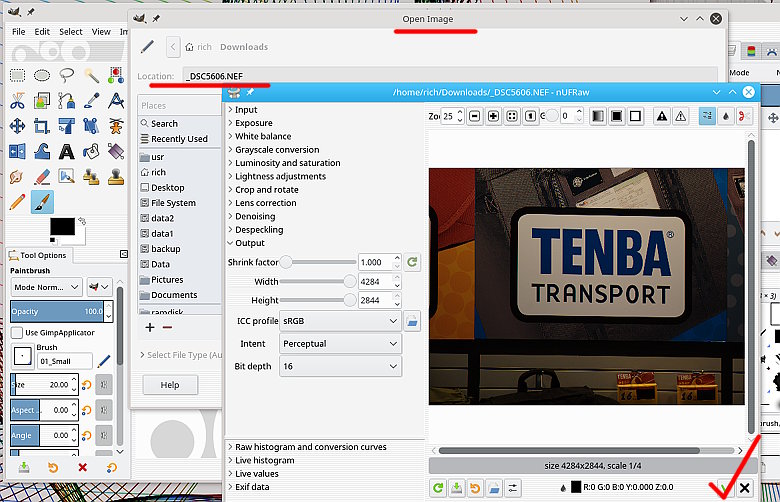Screen dimensions: 780x502
Task: Select the Free Select lasso tool
Action: (67, 76)
